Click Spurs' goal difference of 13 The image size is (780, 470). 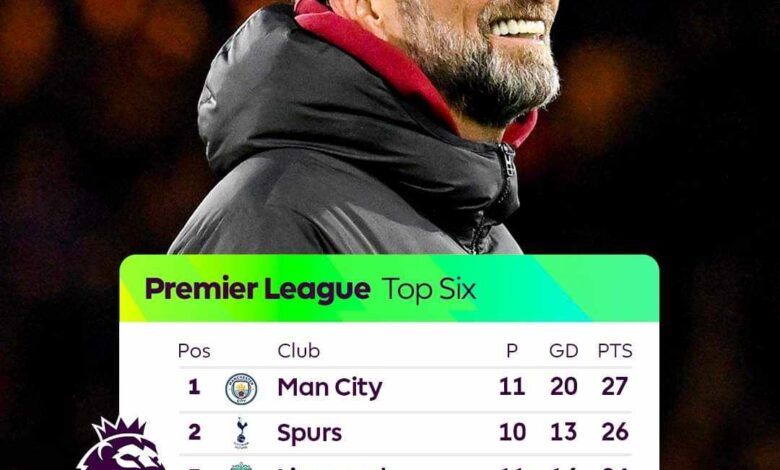tap(564, 432)
